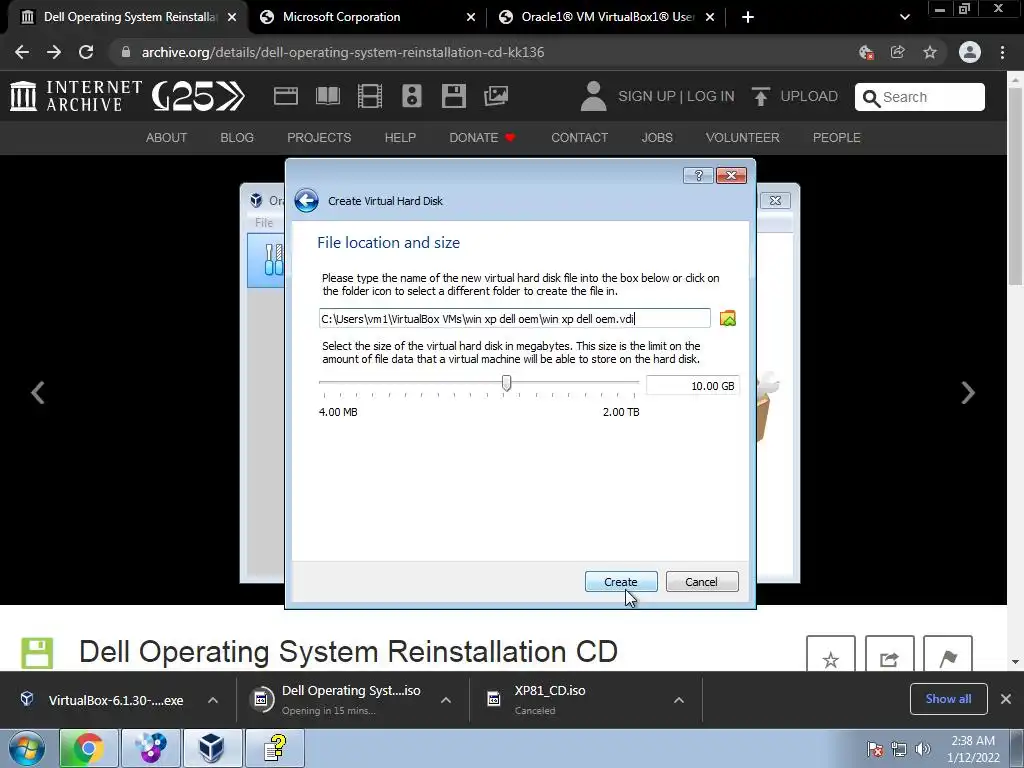Screen dimensions: 1024x768
Task: Click the disk size slider handle
Action: [x=506, y=383]
